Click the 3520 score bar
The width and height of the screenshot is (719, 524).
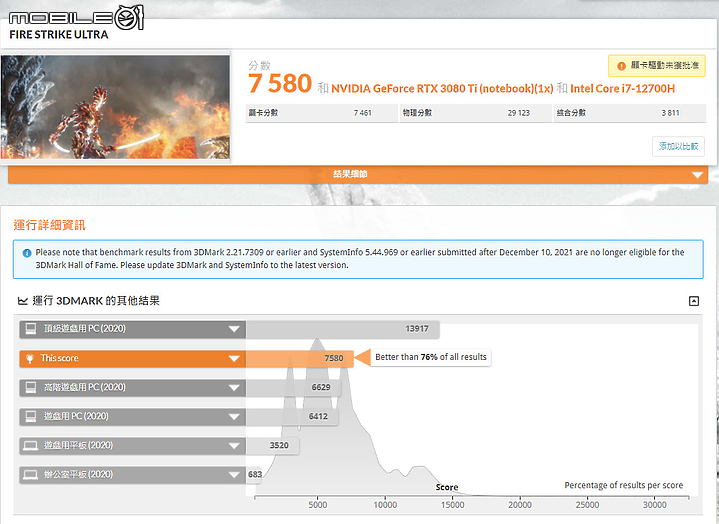pyautogui.click(x=272, y=446)
